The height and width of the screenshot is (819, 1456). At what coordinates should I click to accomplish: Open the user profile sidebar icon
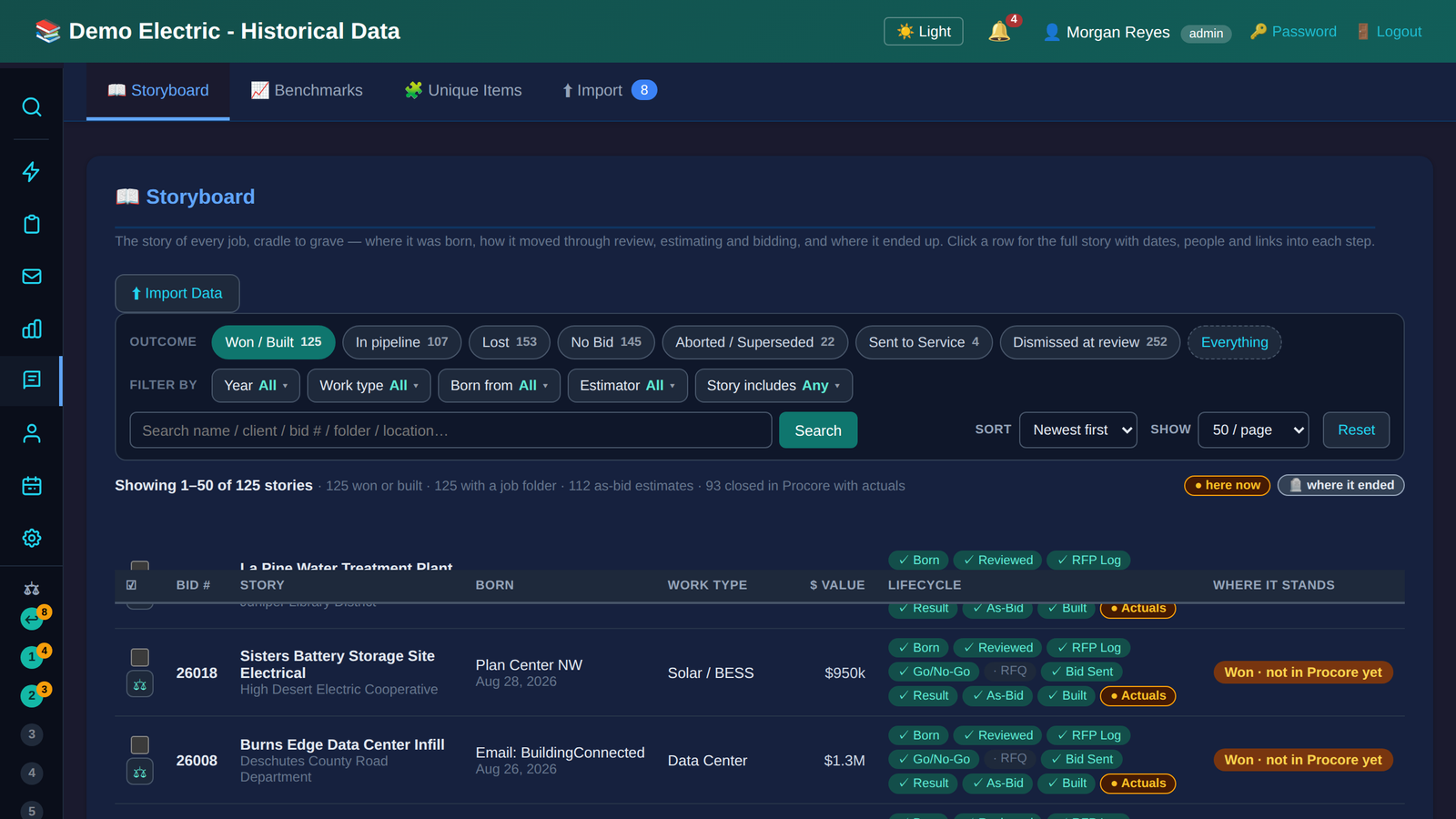coord(32,433)
